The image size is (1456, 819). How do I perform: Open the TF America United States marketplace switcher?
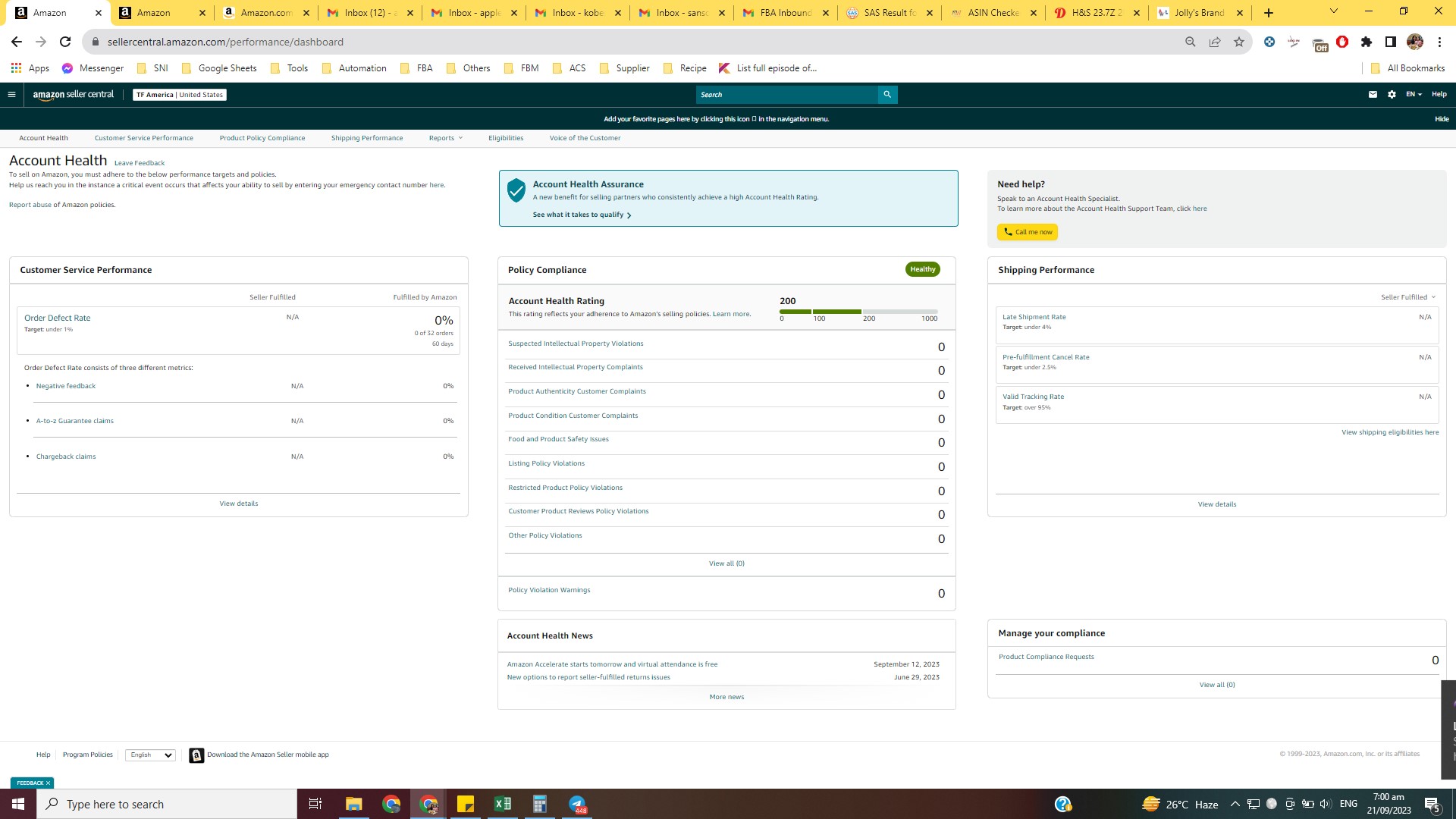[180, 95]
